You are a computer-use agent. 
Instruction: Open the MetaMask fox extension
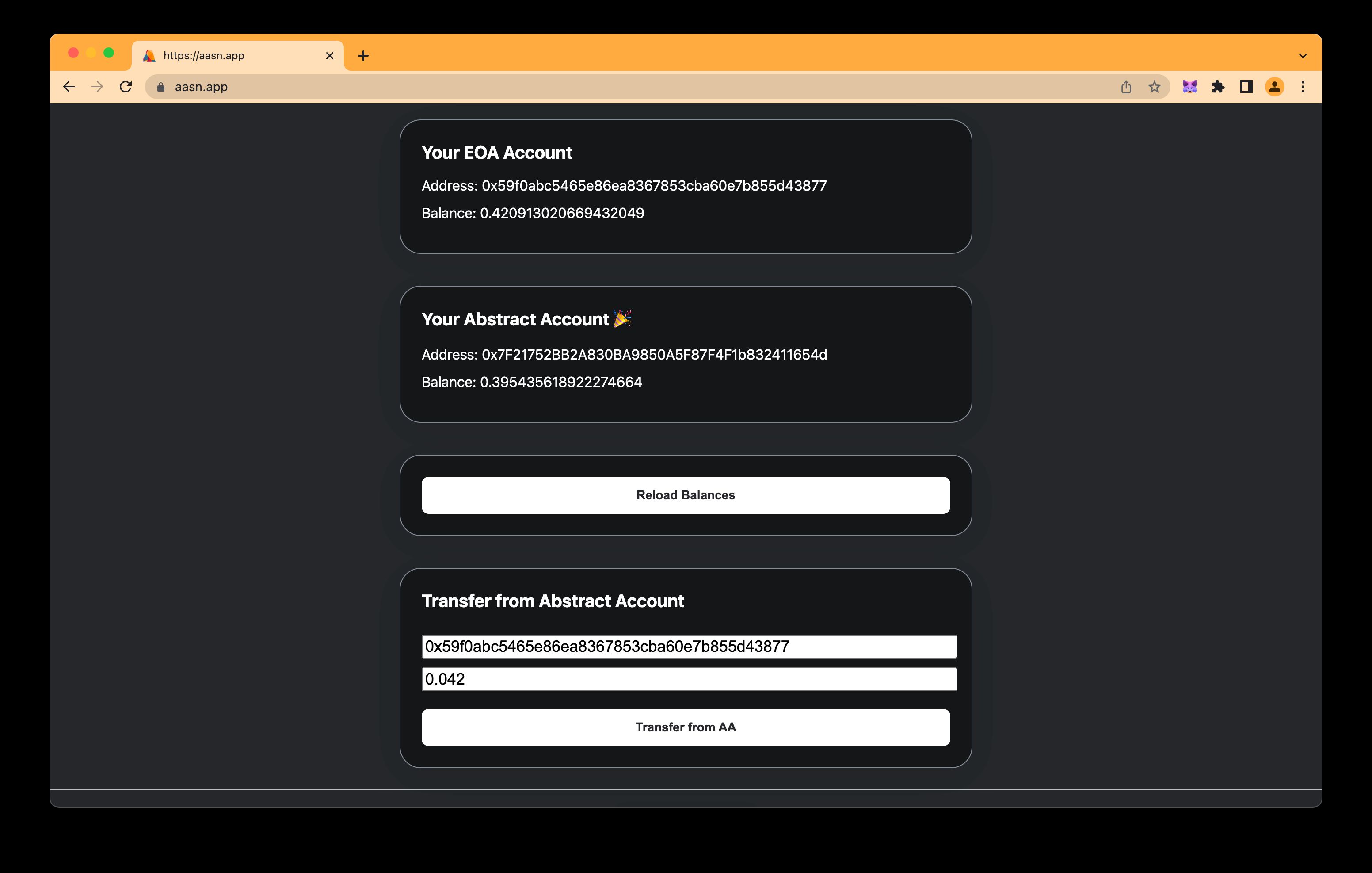pyautogui.click(x=1190, y=87)
